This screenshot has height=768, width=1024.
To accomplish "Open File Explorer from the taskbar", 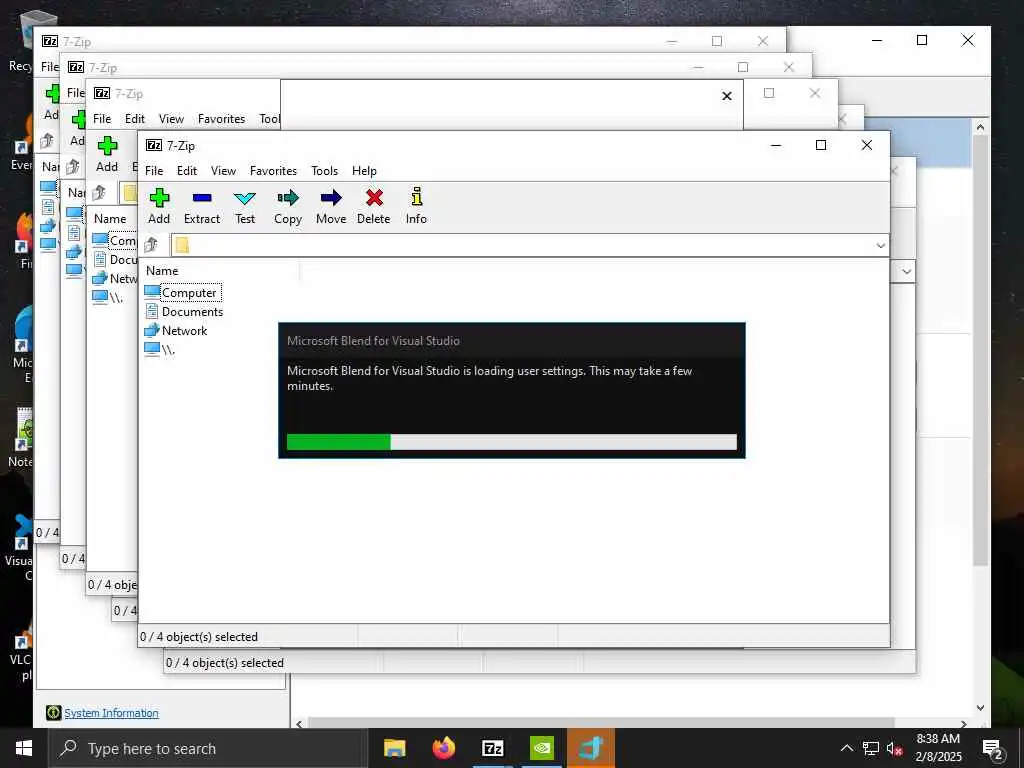I will pos(394,748).
